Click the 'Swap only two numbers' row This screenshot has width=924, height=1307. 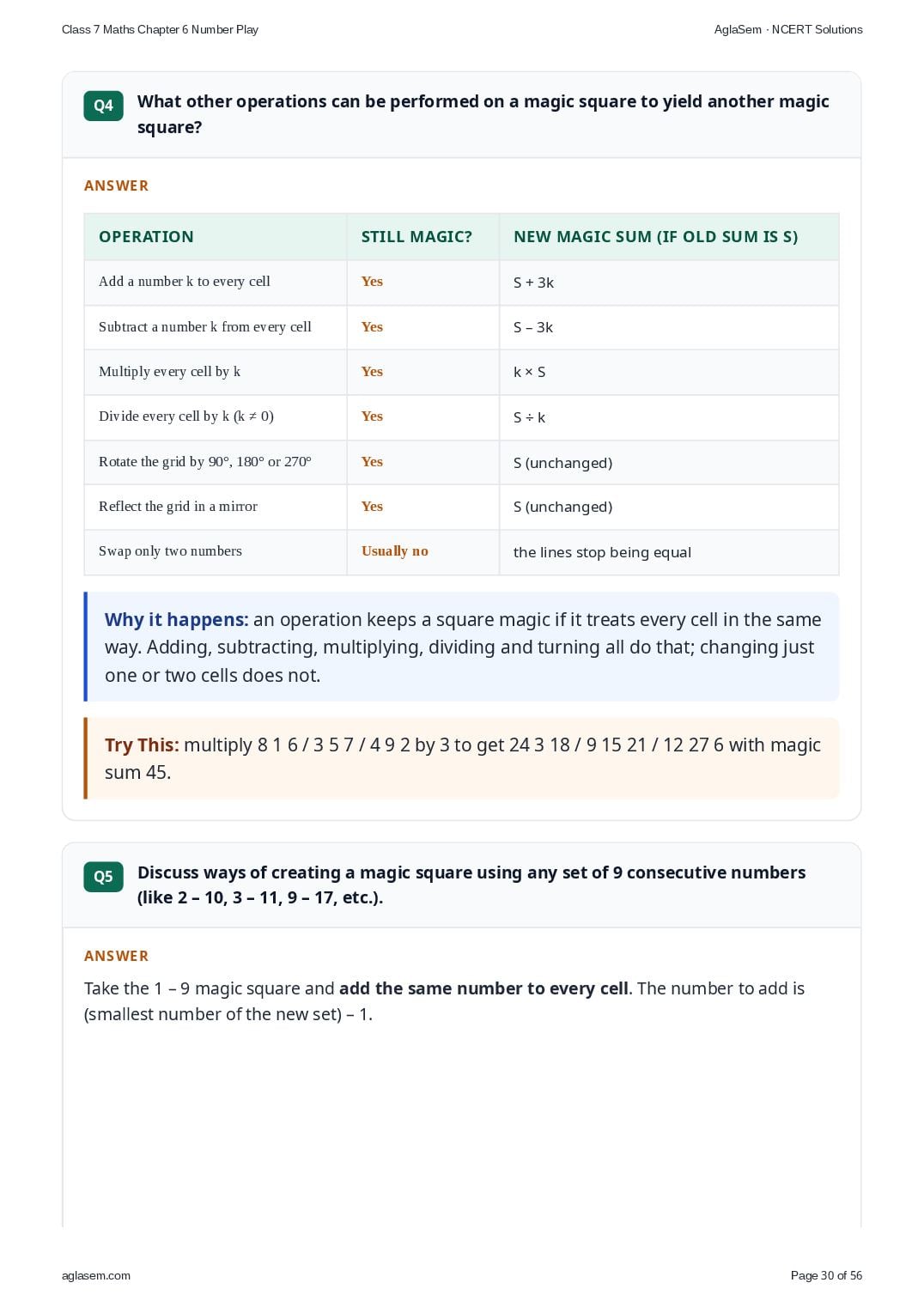(461, 552)
